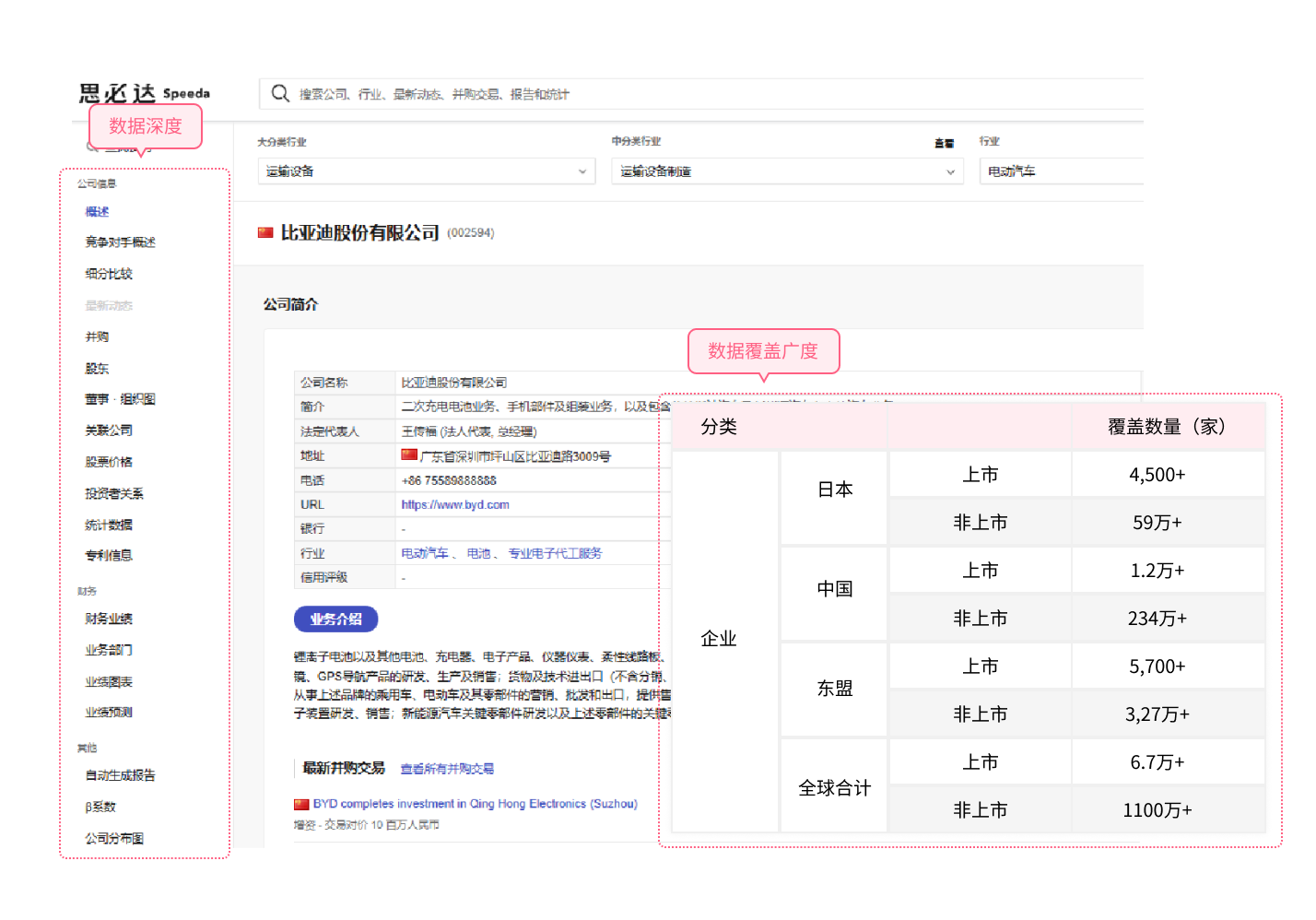The width and height of the screenshot is (1316, 920).
Task: Open the 运输设备 major industry dropdown
Action: click(426, 171)
